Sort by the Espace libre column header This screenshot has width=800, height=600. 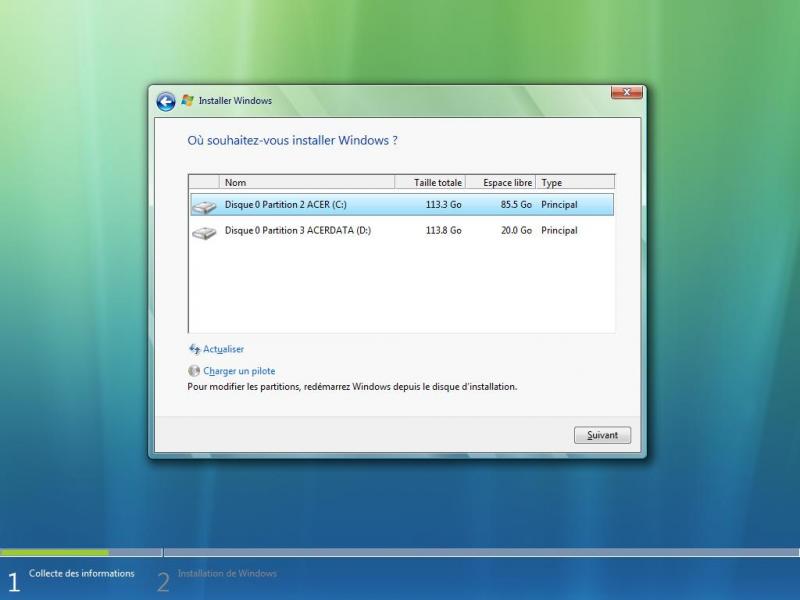501,182
